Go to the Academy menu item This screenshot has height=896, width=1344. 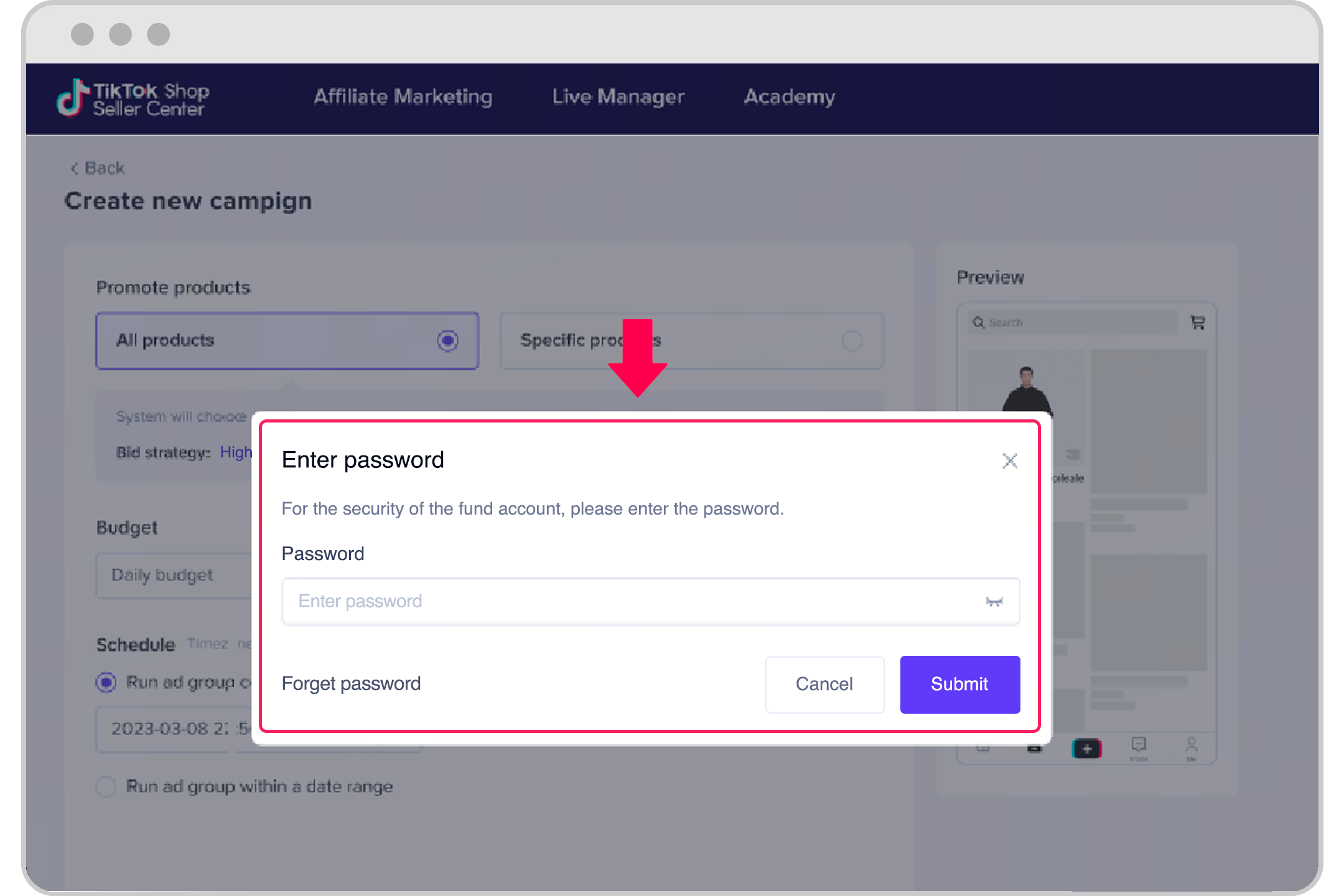pos(789,97)
